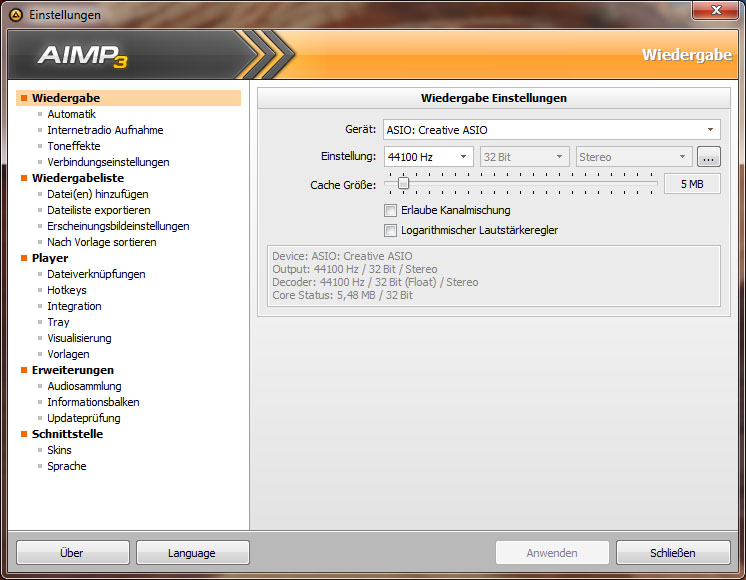
Task: Enable Erlaube Kanalmischung checkbox
Action: click(390, 210)
